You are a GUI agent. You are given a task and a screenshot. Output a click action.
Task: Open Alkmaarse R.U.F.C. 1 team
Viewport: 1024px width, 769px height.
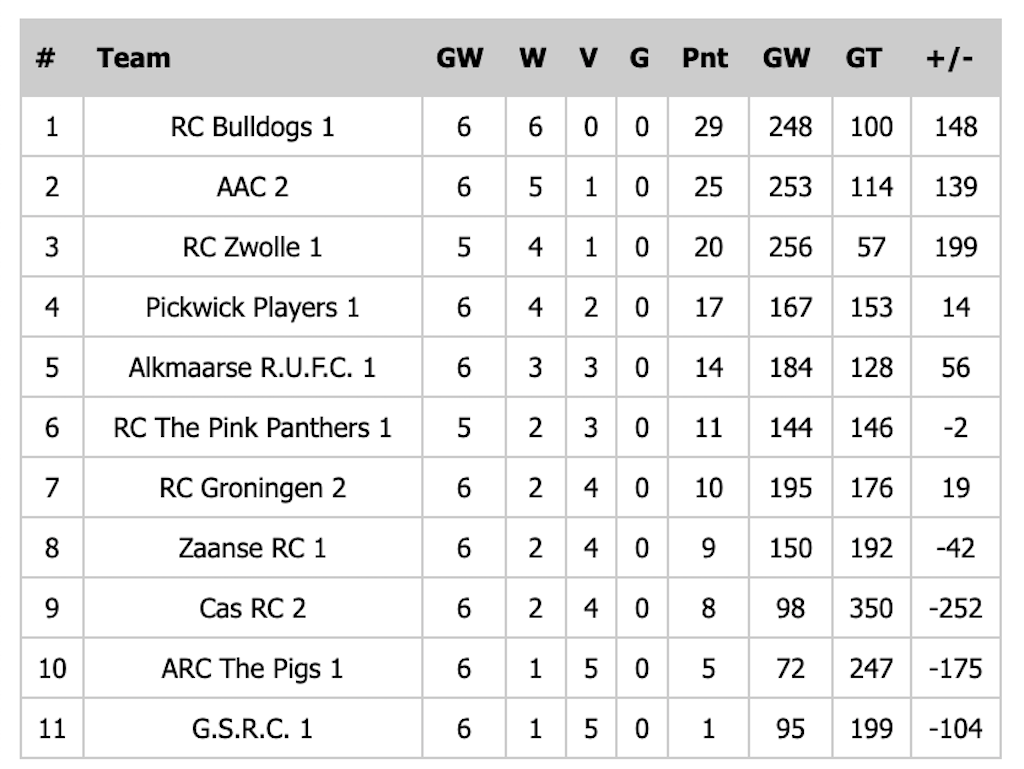click(252, 367)
